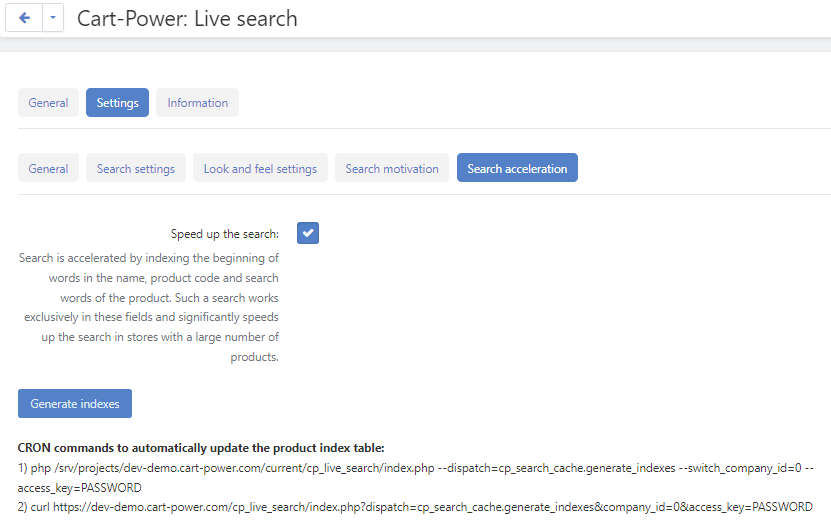The height and width of the screenshot is (521, 831).
Task: Click the php CRON command line
Action: point(416,478)
